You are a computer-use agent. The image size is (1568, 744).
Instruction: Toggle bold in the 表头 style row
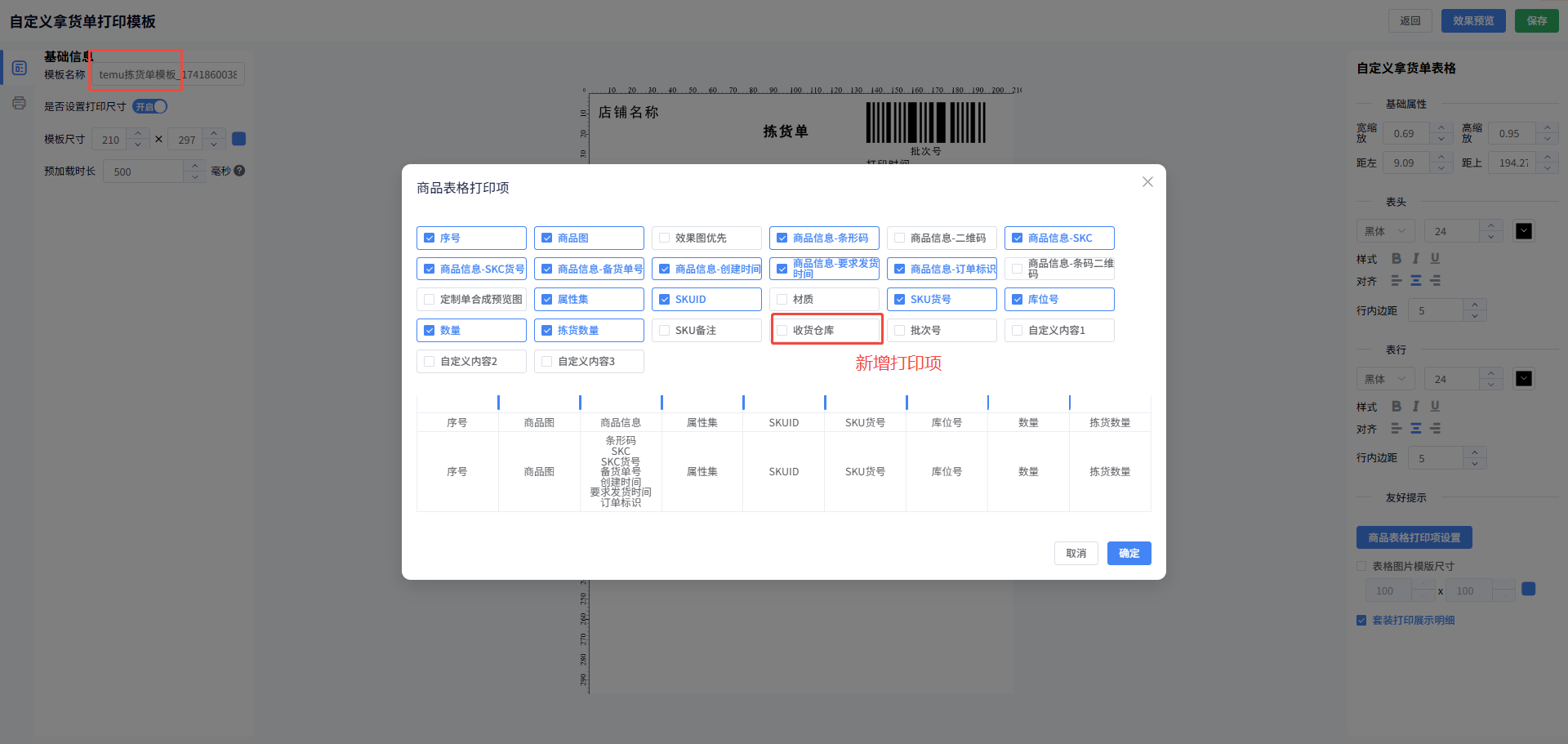[x=1396, y=258]
